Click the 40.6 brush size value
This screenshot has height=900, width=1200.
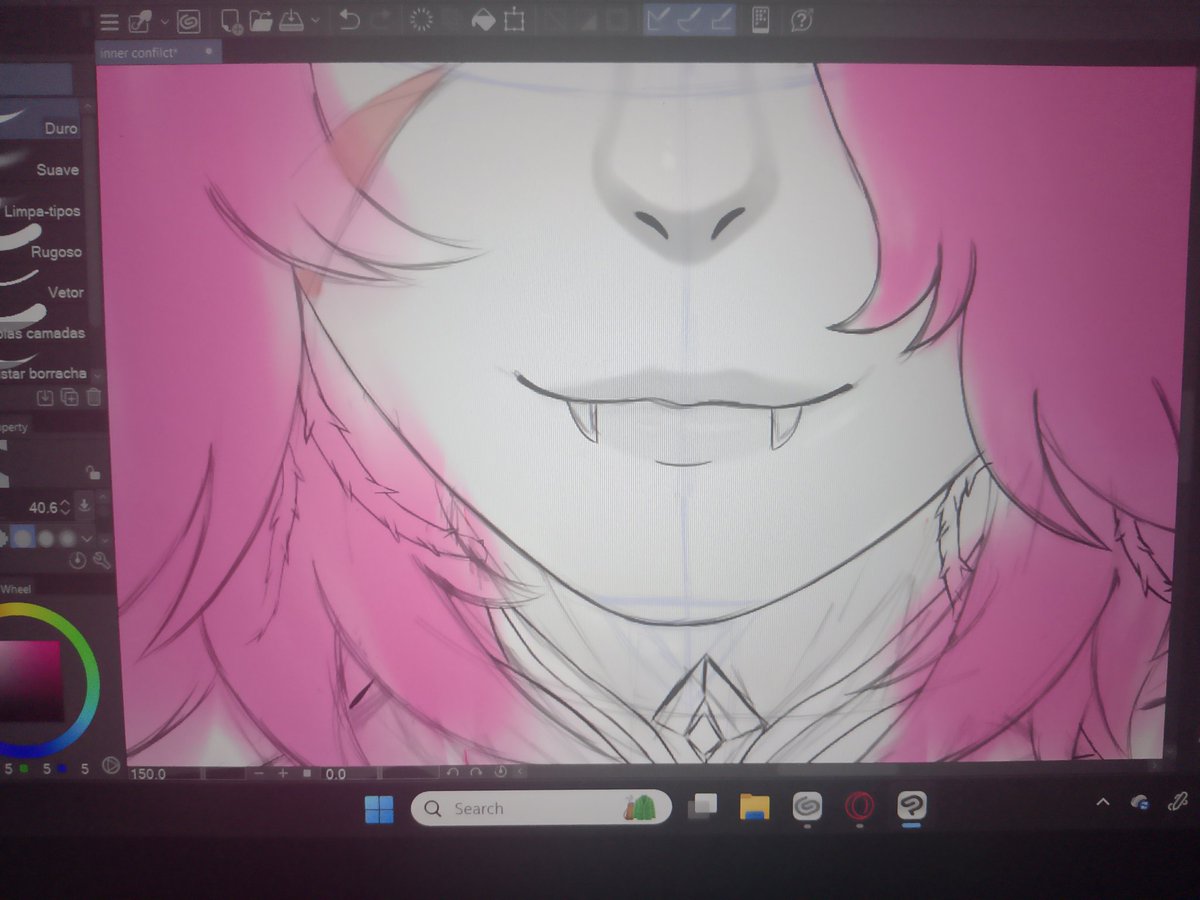(x=43, y=507)
